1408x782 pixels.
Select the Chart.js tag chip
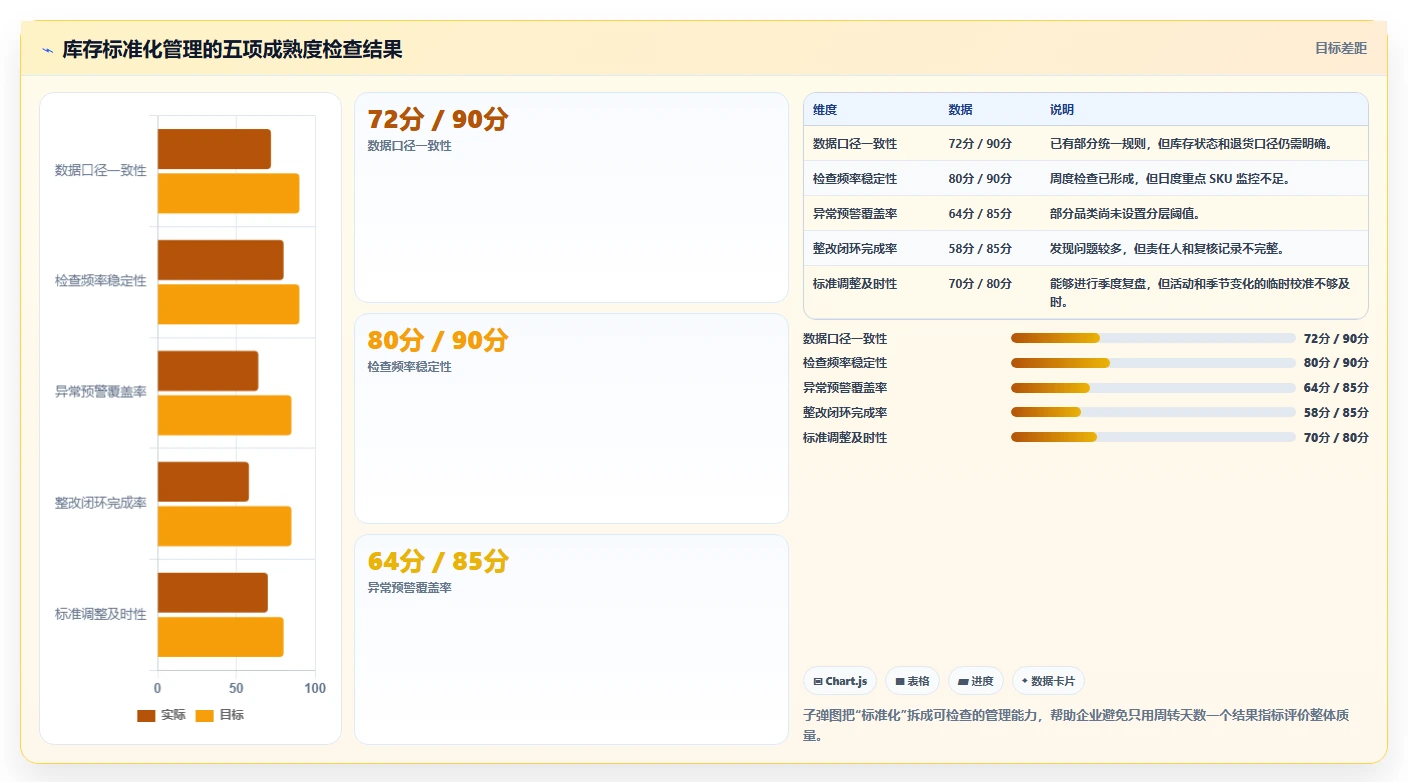point(840,681)
